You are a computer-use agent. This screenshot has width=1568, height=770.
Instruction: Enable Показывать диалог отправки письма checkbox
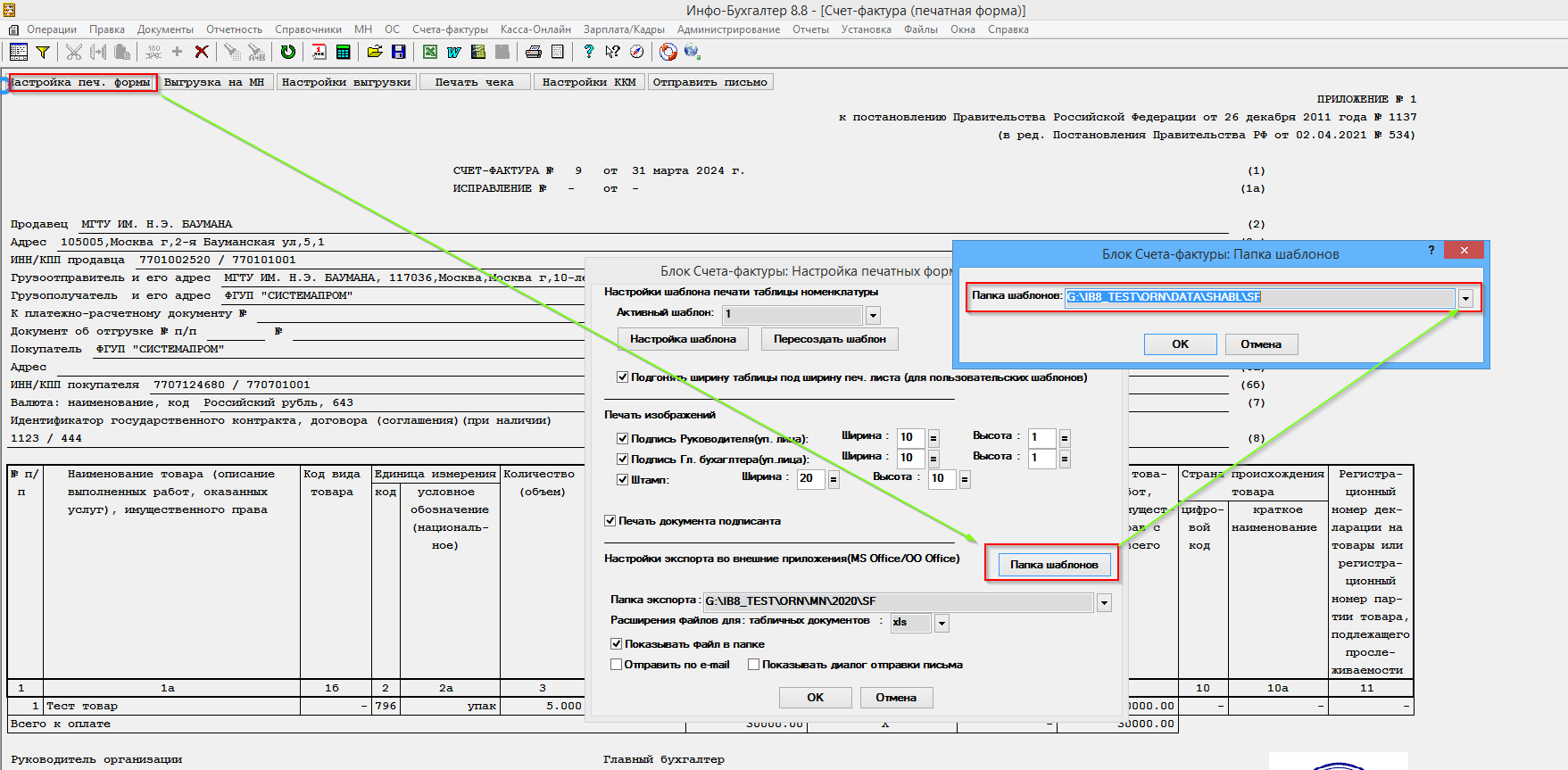point(753,665)
